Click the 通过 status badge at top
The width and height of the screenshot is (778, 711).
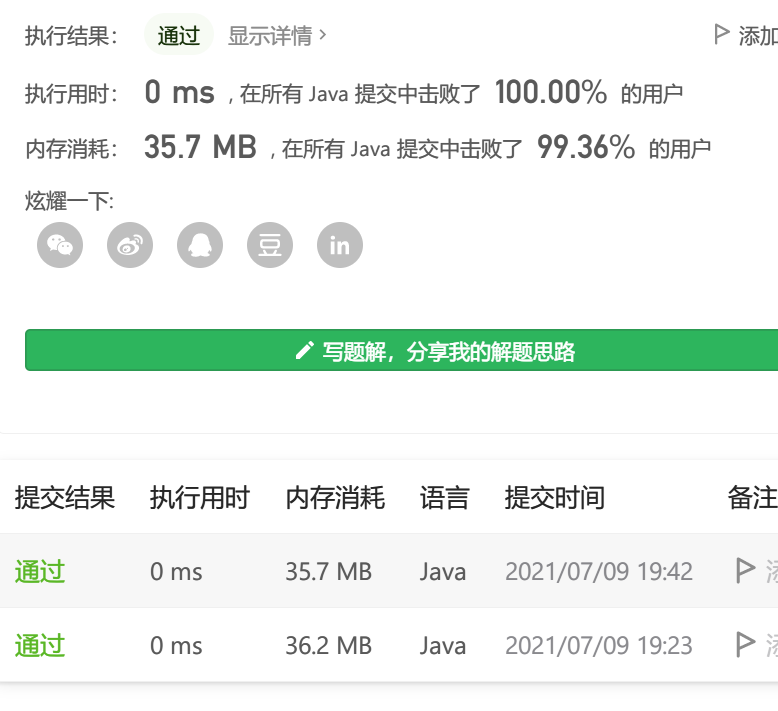click(x=179, y=35)
